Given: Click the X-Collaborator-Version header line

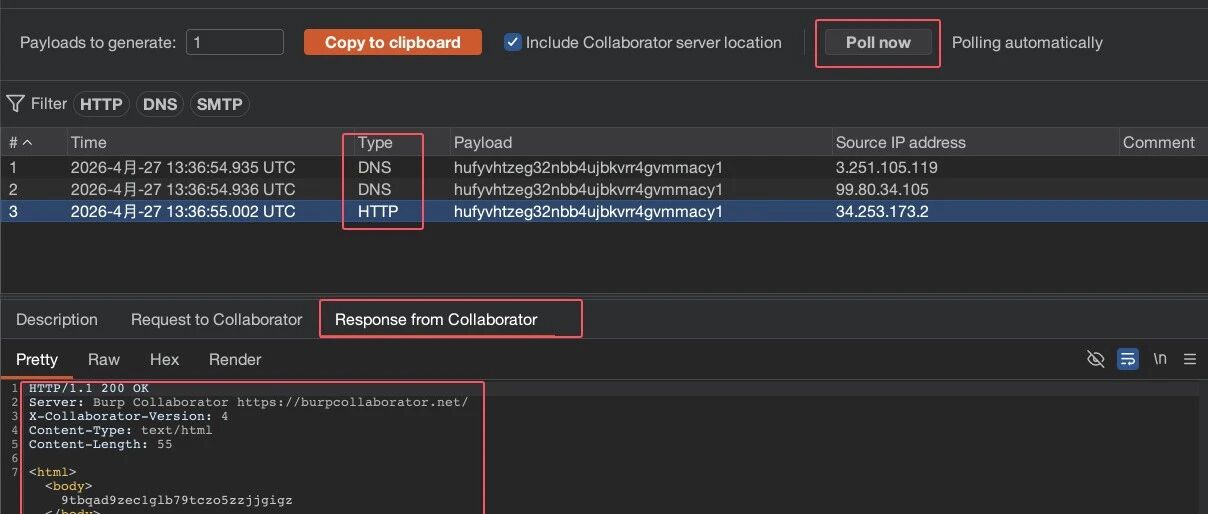Looking at the screenshot, I should click(x=129, y=416).
